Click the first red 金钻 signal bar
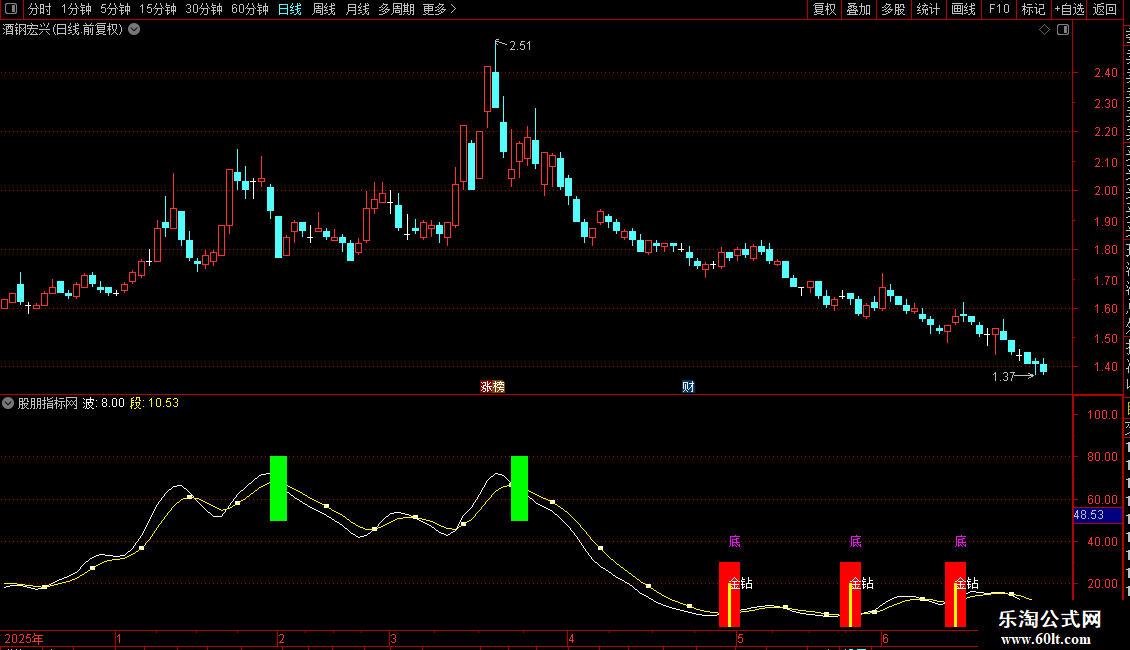The height and width of the screenshot is (650, 1130). tap(729, 595)
